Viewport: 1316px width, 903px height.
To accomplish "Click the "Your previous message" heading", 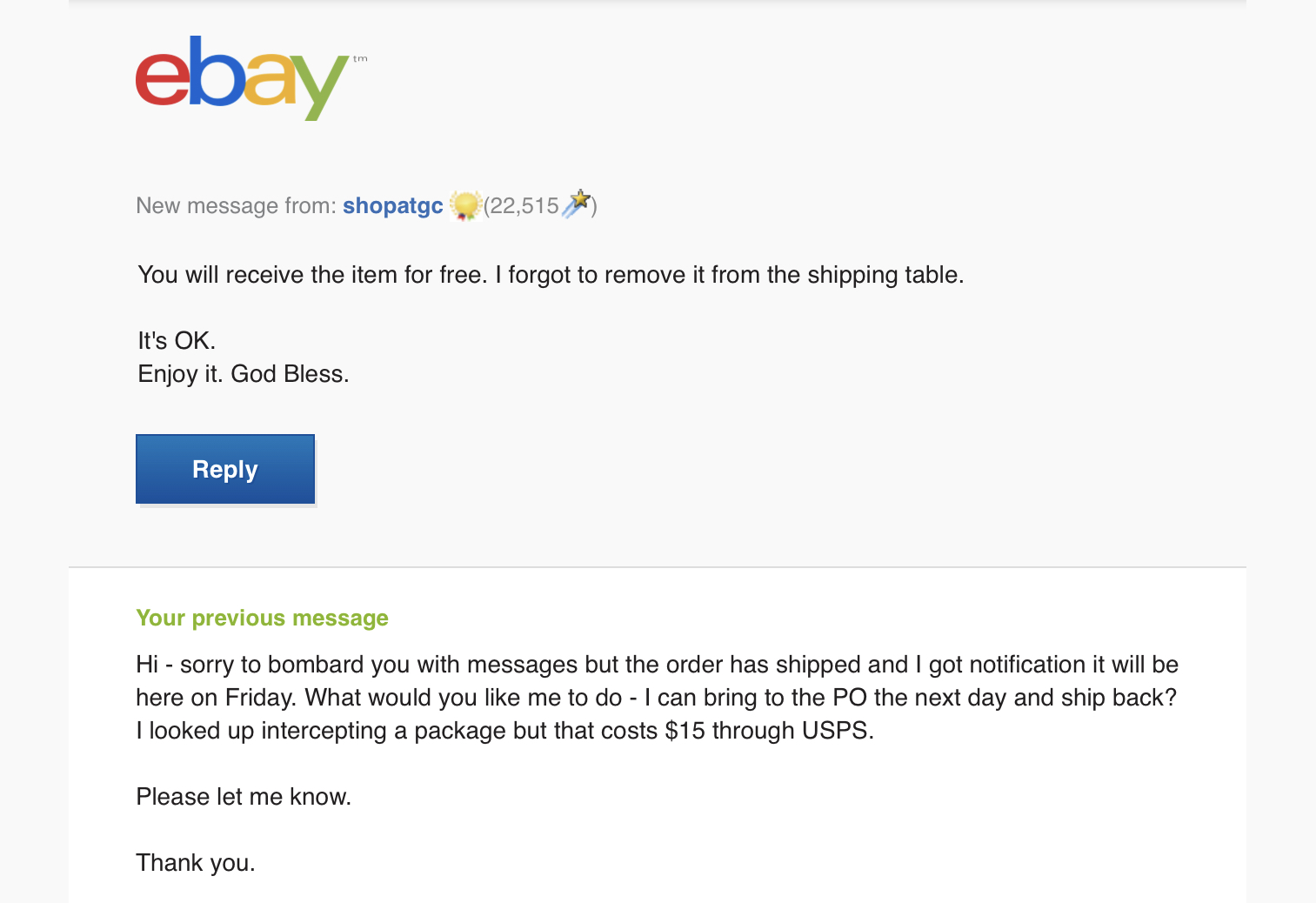I will tap(262, 619).
